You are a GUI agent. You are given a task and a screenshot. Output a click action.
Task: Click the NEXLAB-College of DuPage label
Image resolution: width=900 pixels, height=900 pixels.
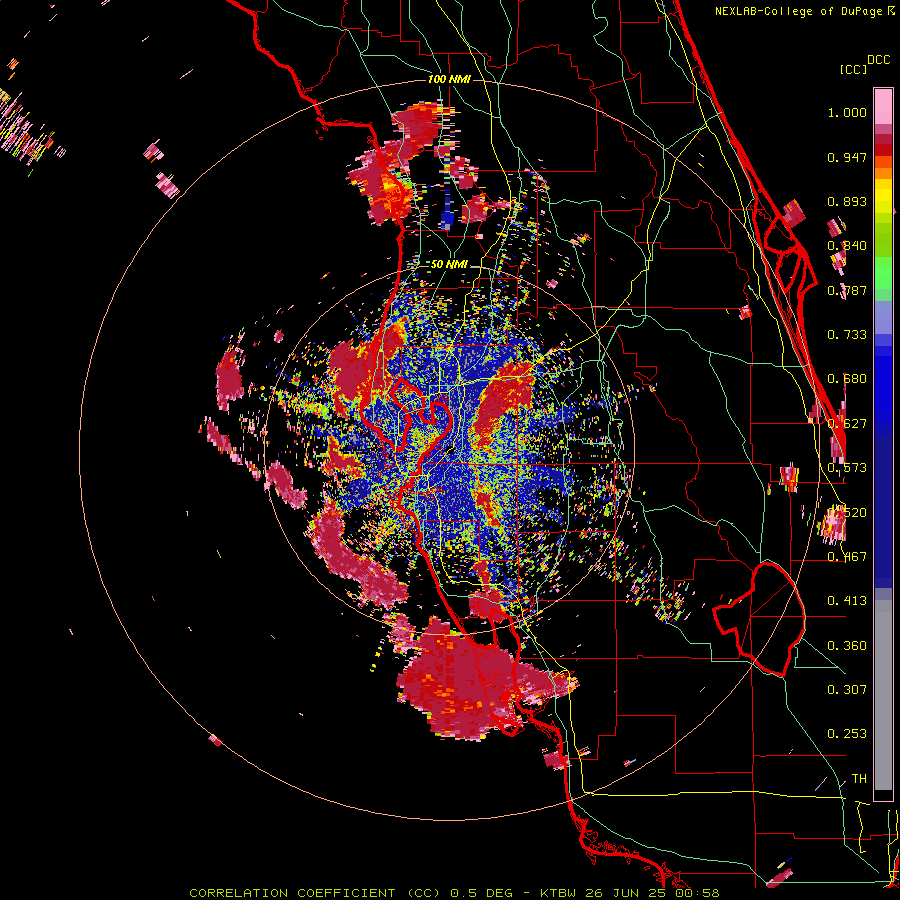pos(804,11)
